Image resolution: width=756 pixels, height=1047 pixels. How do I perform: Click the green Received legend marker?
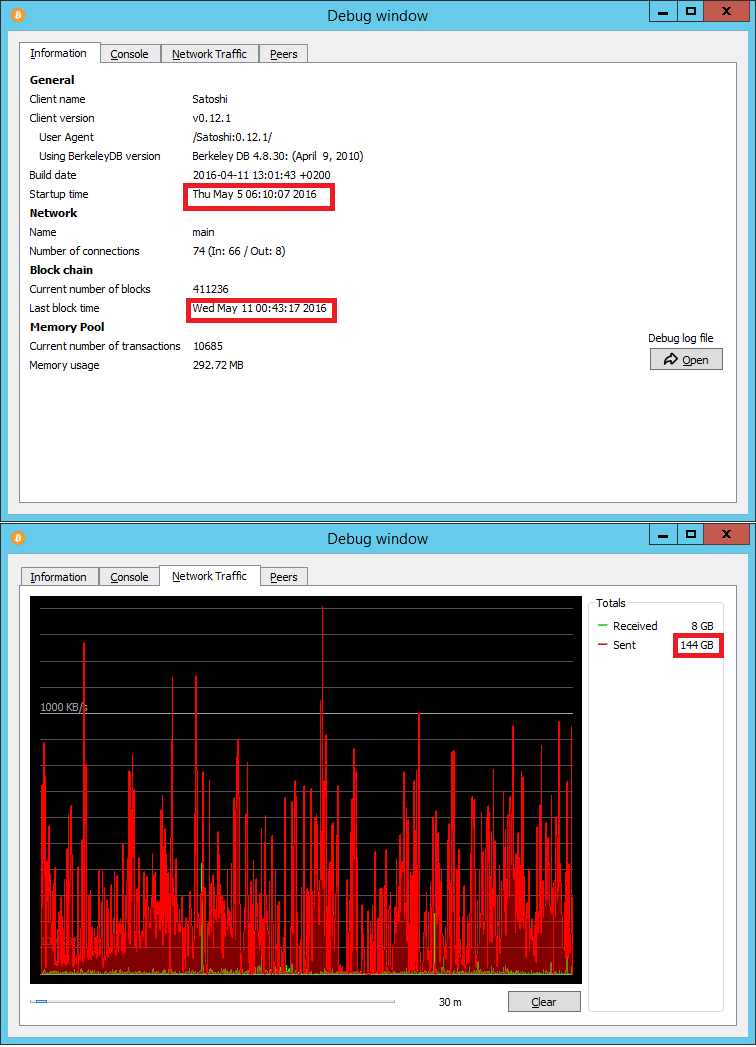pyautogui.click(x=602, y=626)
